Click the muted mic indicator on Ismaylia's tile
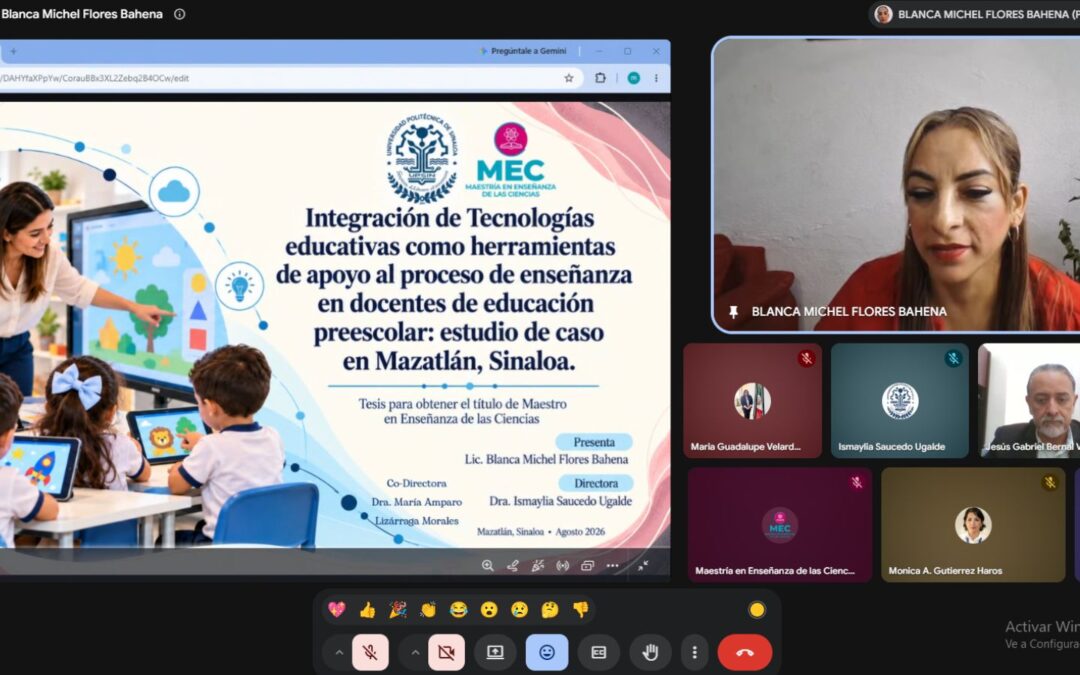 tap(953, 358)
